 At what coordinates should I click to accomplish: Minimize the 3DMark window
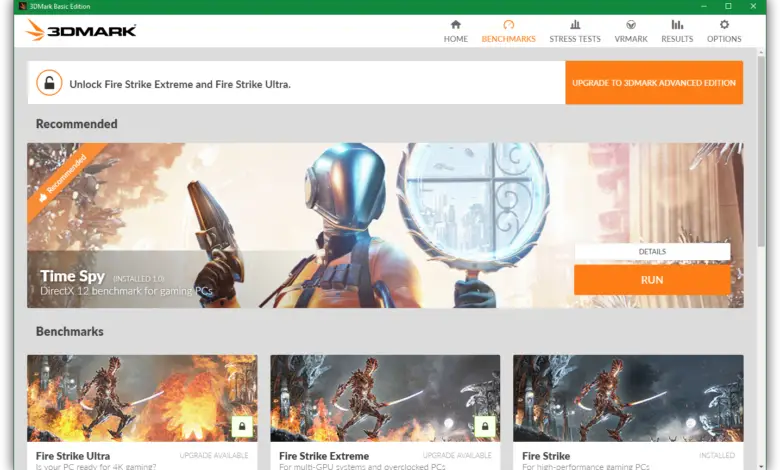(x=704, y=6)
